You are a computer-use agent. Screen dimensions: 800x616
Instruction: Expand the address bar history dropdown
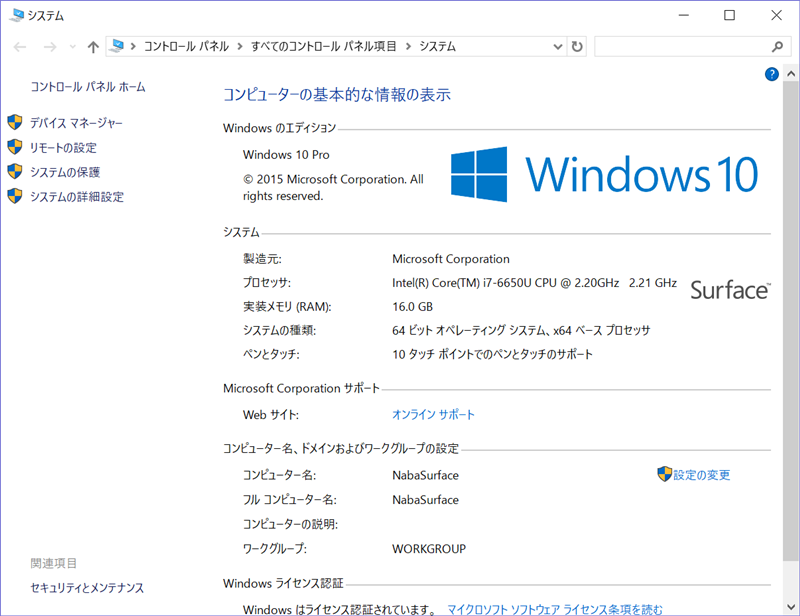point(558,46)
